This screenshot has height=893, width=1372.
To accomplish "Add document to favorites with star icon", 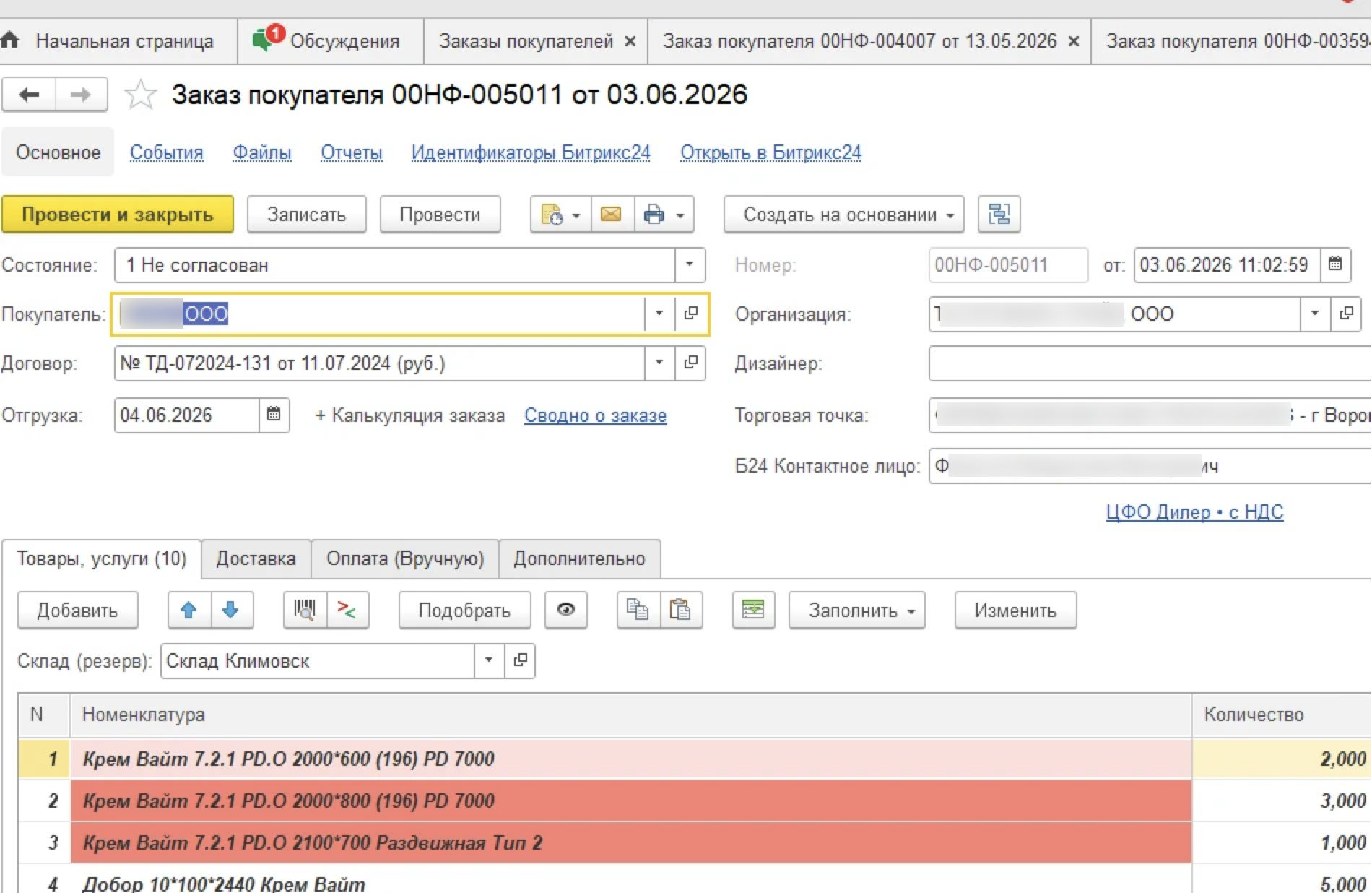I will 140,95.
